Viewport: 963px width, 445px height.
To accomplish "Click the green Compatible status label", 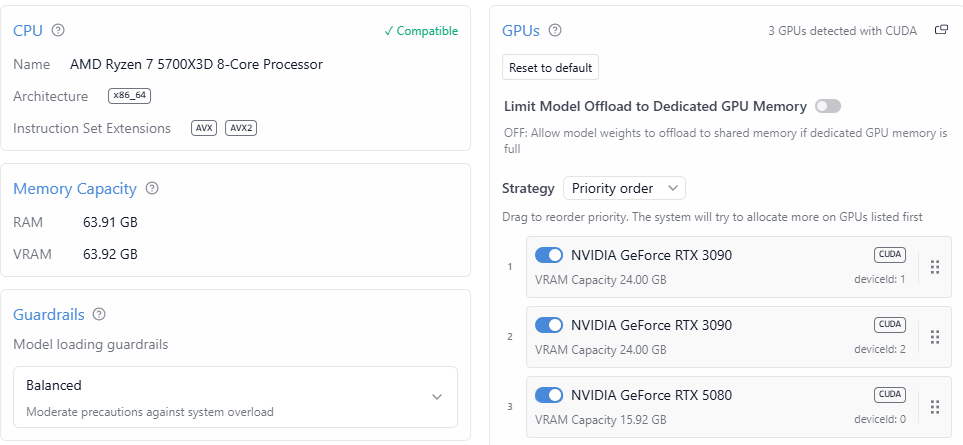I will coord(421,31).
